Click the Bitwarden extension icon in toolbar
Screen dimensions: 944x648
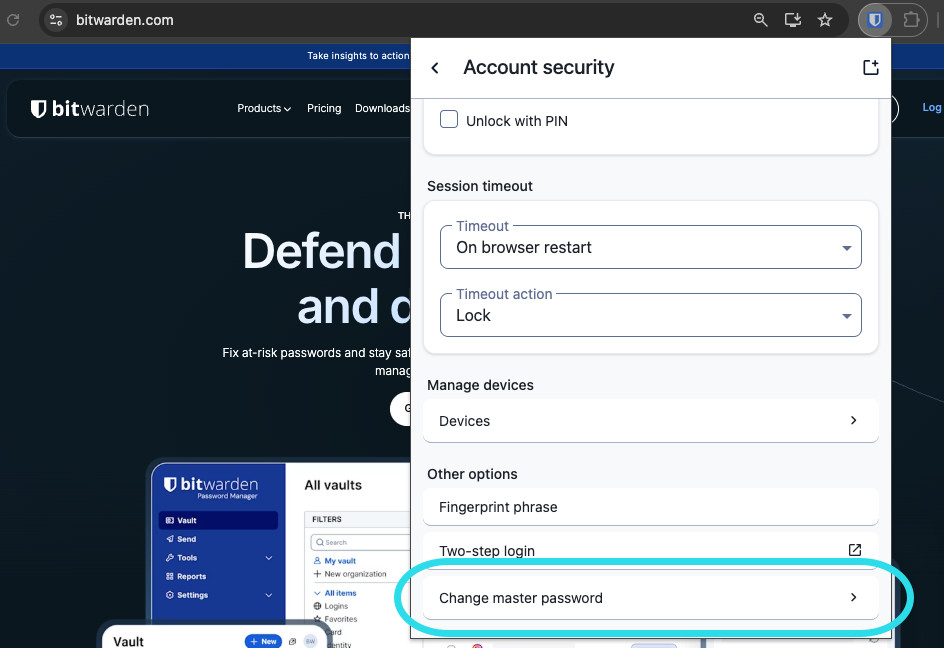pyautogui.click(x=874, y=20)
